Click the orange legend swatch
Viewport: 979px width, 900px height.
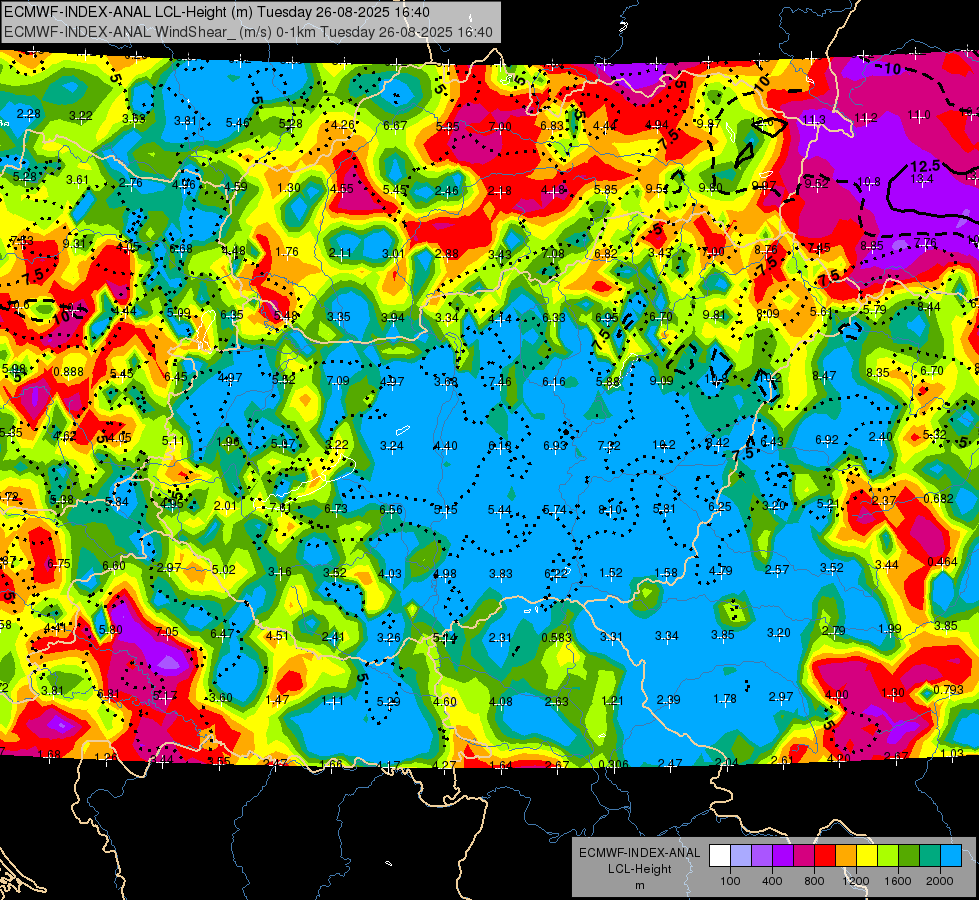[846, 856]
